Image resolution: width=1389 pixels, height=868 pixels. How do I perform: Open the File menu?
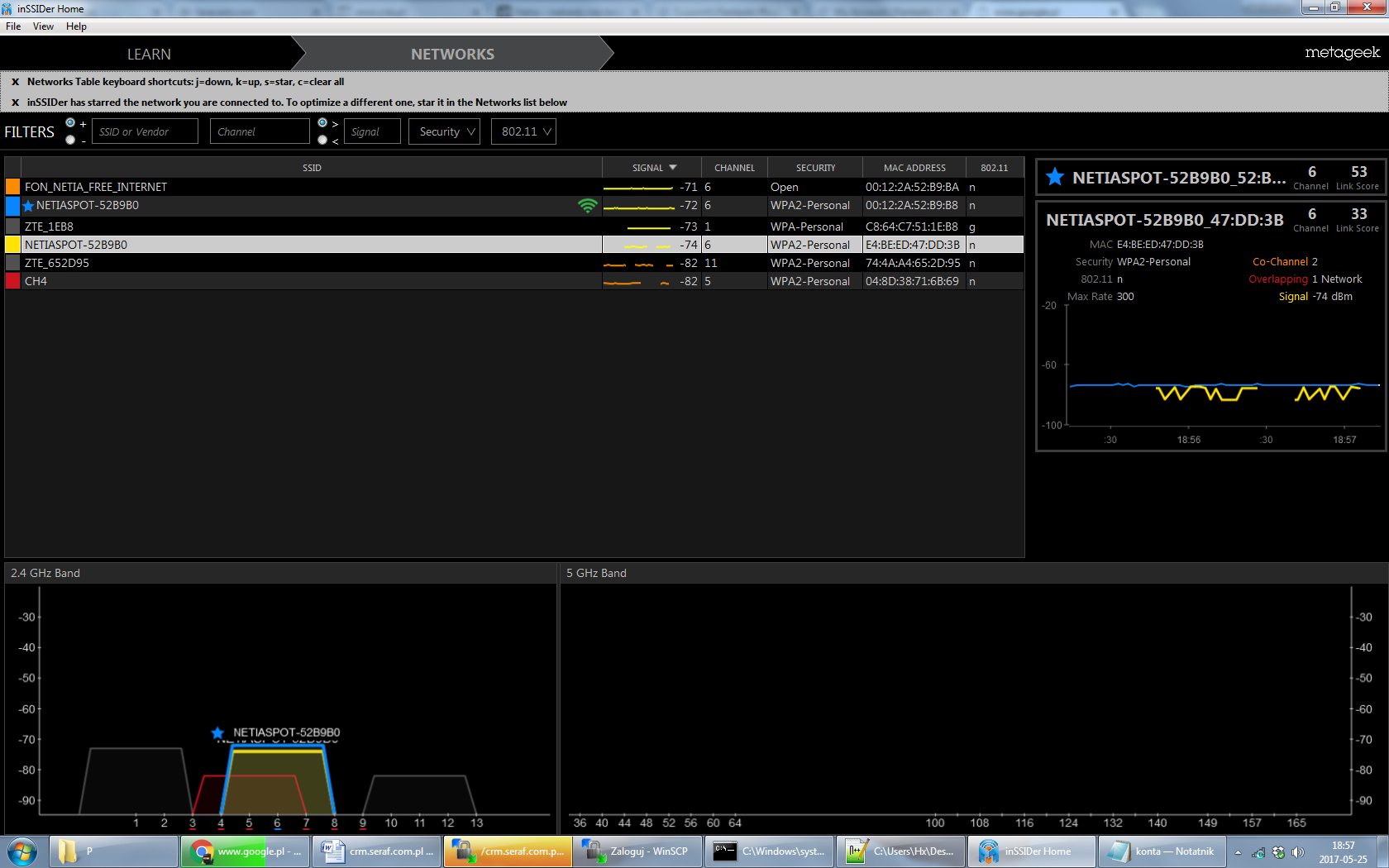point(13,26)
